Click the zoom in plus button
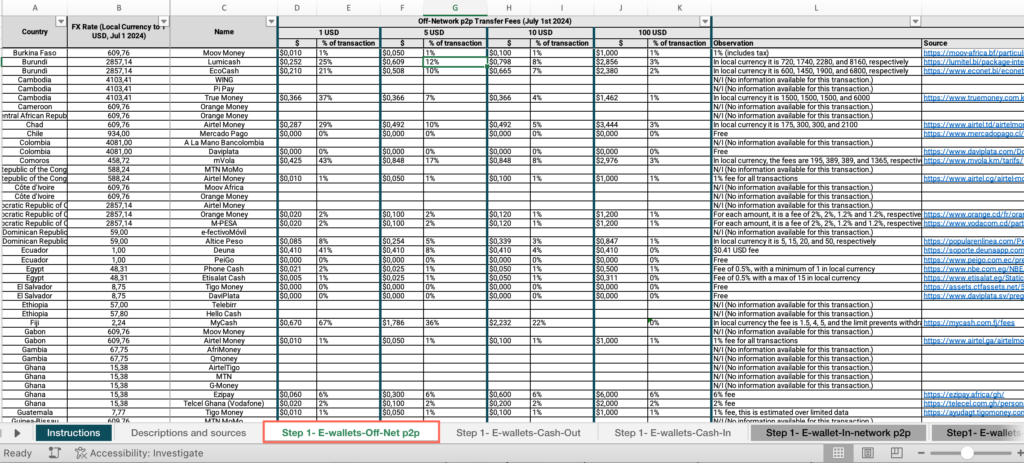This screenshot has height=463, width=1024. [1020, 453]
